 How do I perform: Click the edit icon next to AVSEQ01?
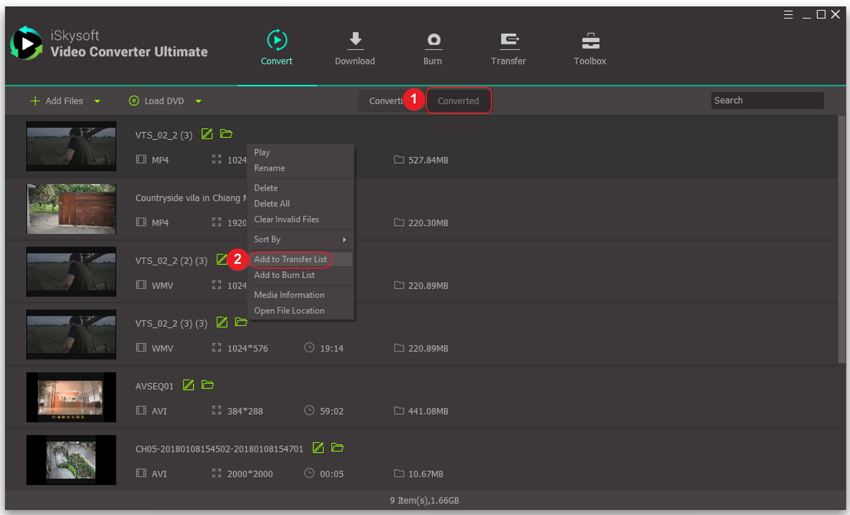click(188, 385)
